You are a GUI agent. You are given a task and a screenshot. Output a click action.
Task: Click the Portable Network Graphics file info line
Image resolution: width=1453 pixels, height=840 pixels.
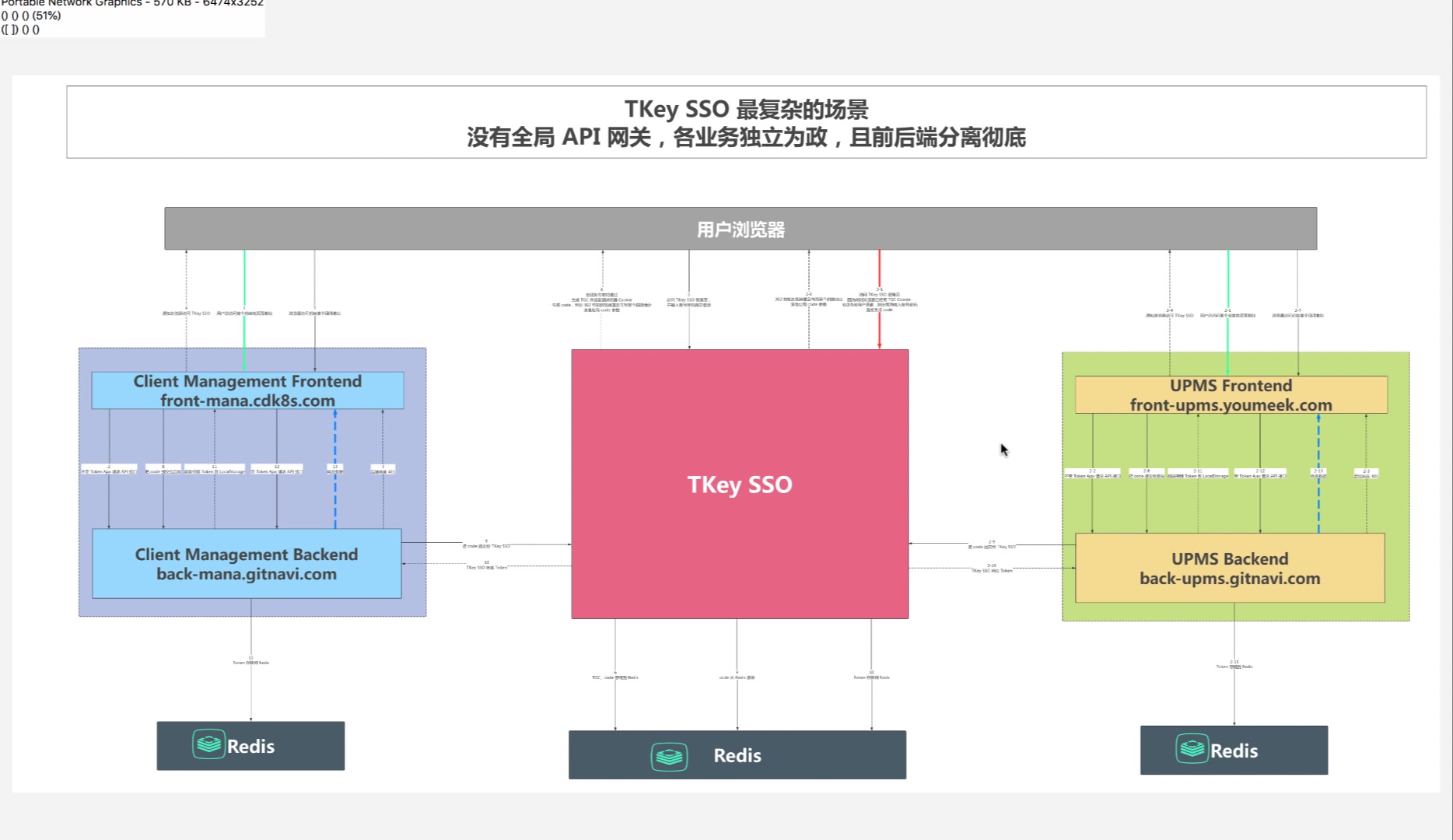pyautogui.click(x=132, y=3)
